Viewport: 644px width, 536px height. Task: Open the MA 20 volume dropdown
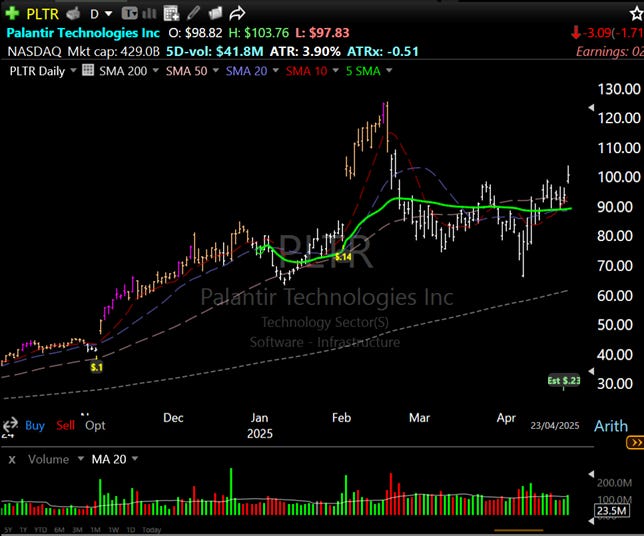coord(135,459)
